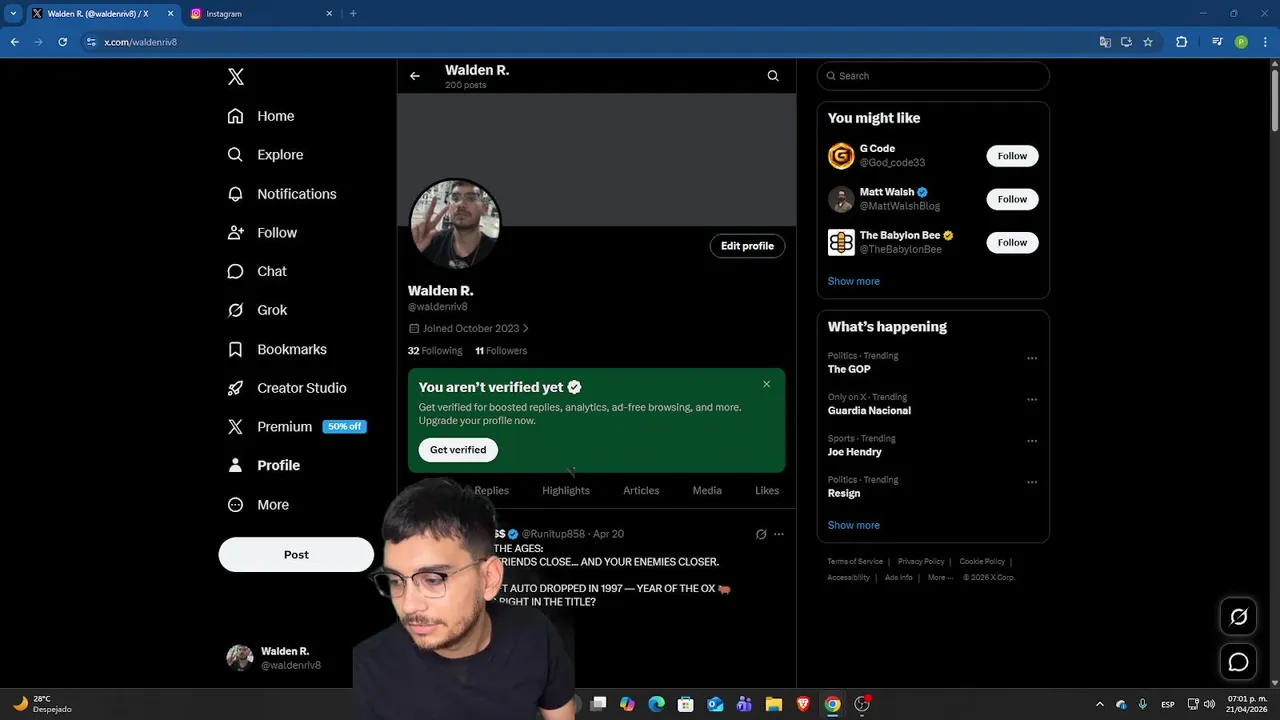The height and width of the screenshot is (720, 1280).
Task: Click the address bar URL
Action: (x=141, y=42)
